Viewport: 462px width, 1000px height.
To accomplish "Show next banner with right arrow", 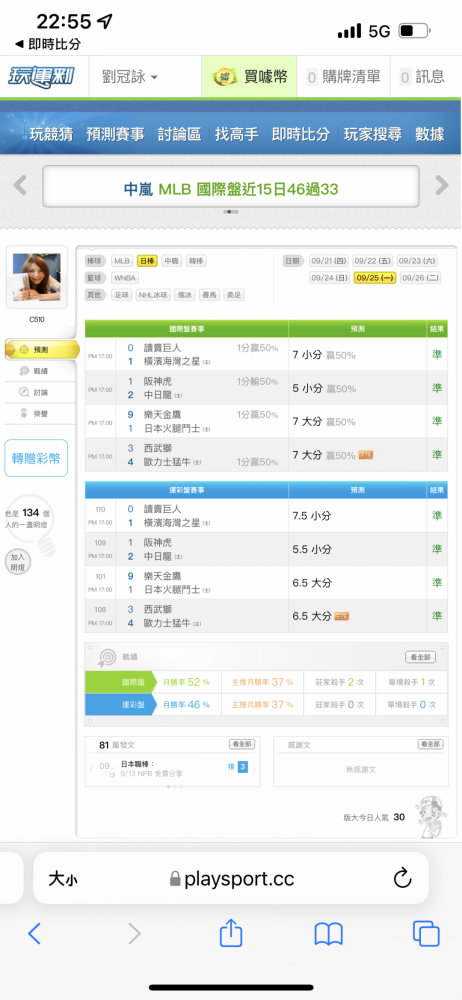I will (x=442, y=186).
